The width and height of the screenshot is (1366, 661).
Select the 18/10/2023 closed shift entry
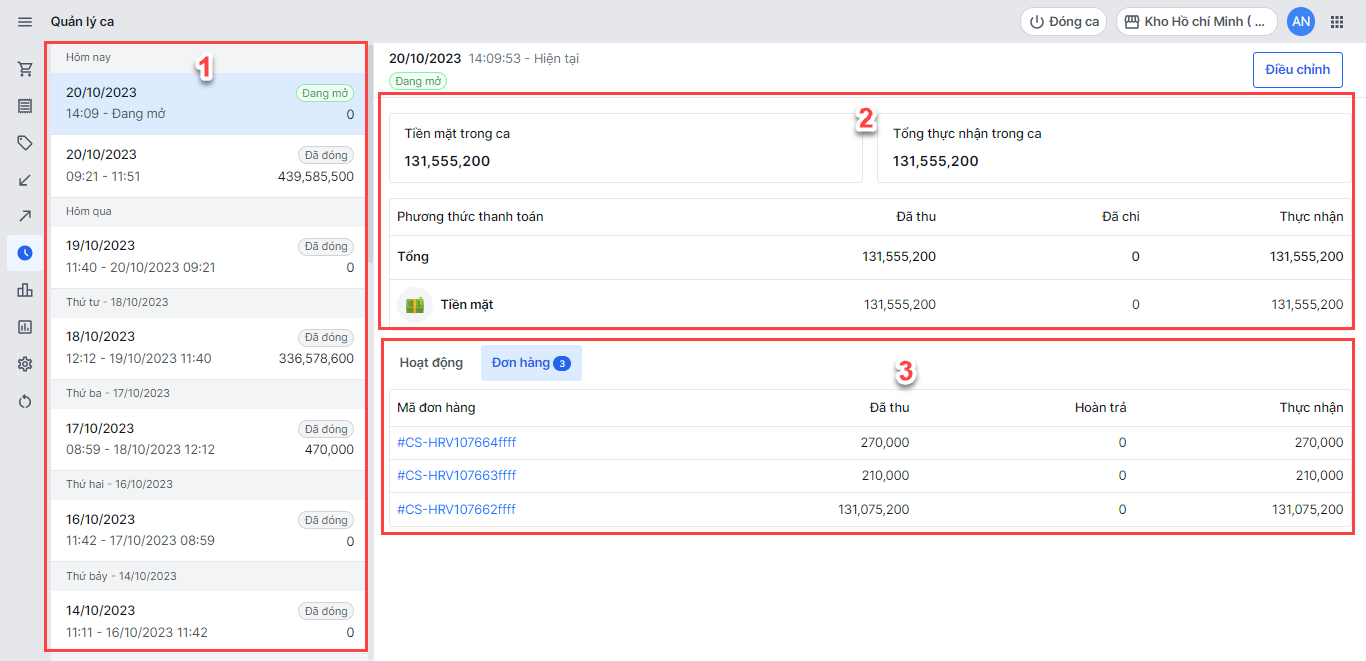209,347
